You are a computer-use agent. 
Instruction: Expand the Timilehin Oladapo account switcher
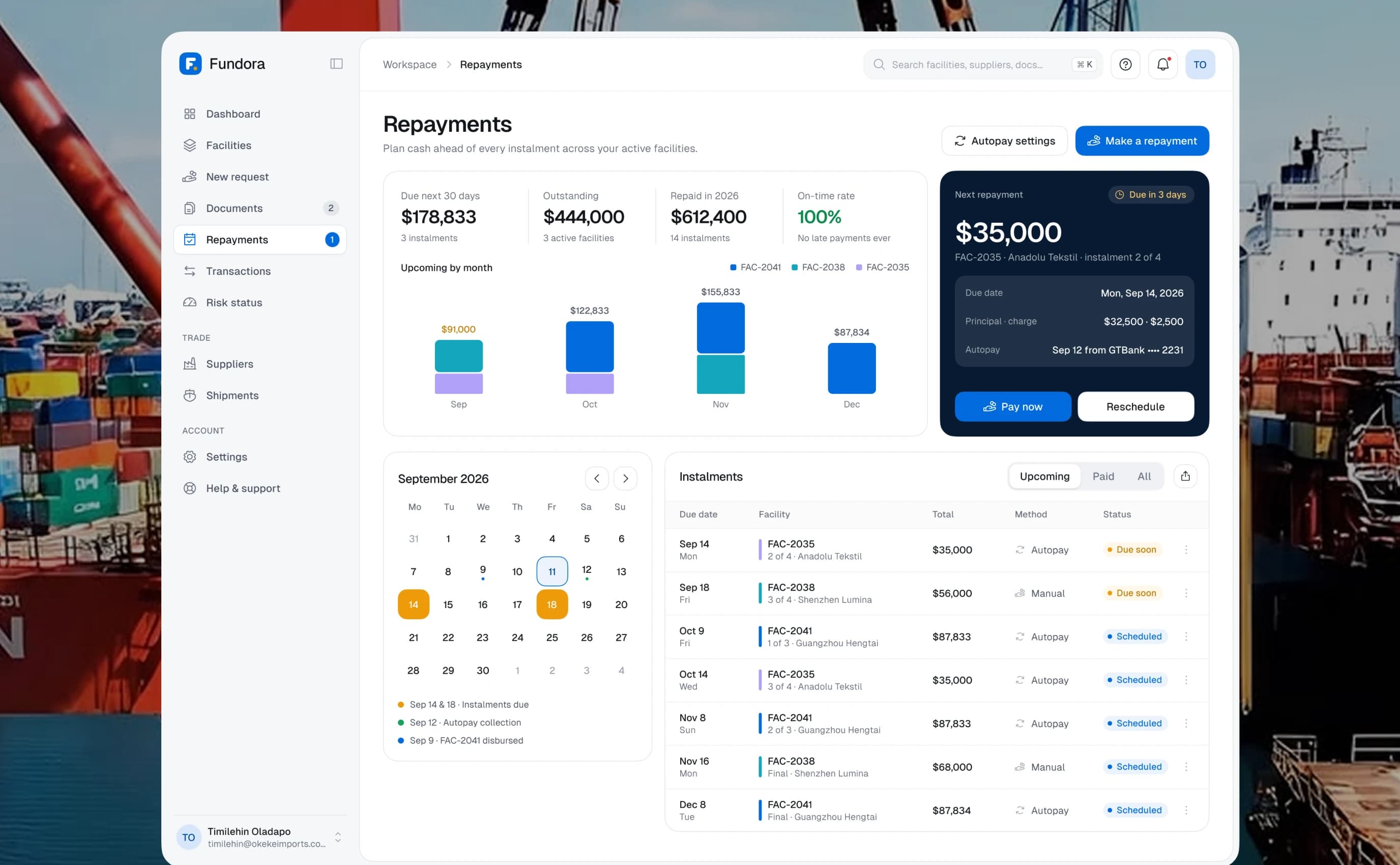click(x=338, y=838)
